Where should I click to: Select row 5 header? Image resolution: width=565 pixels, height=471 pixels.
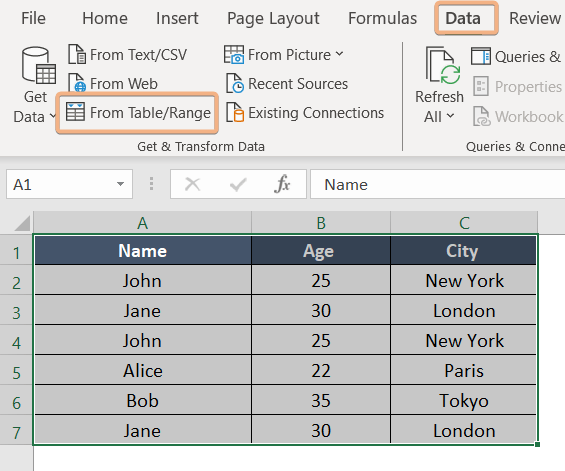tap(16, 371)
